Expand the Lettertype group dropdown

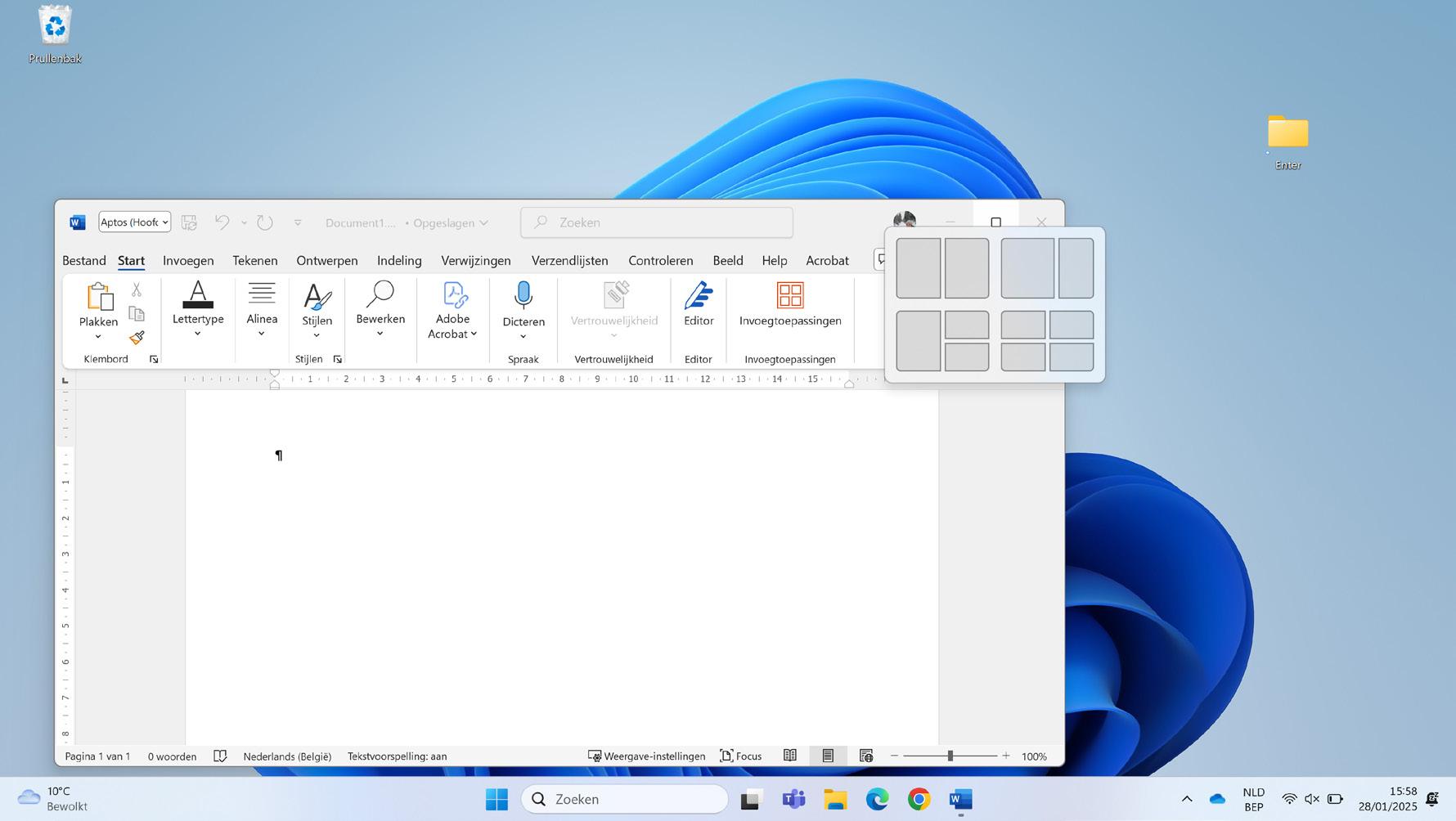tap(198, 334)
